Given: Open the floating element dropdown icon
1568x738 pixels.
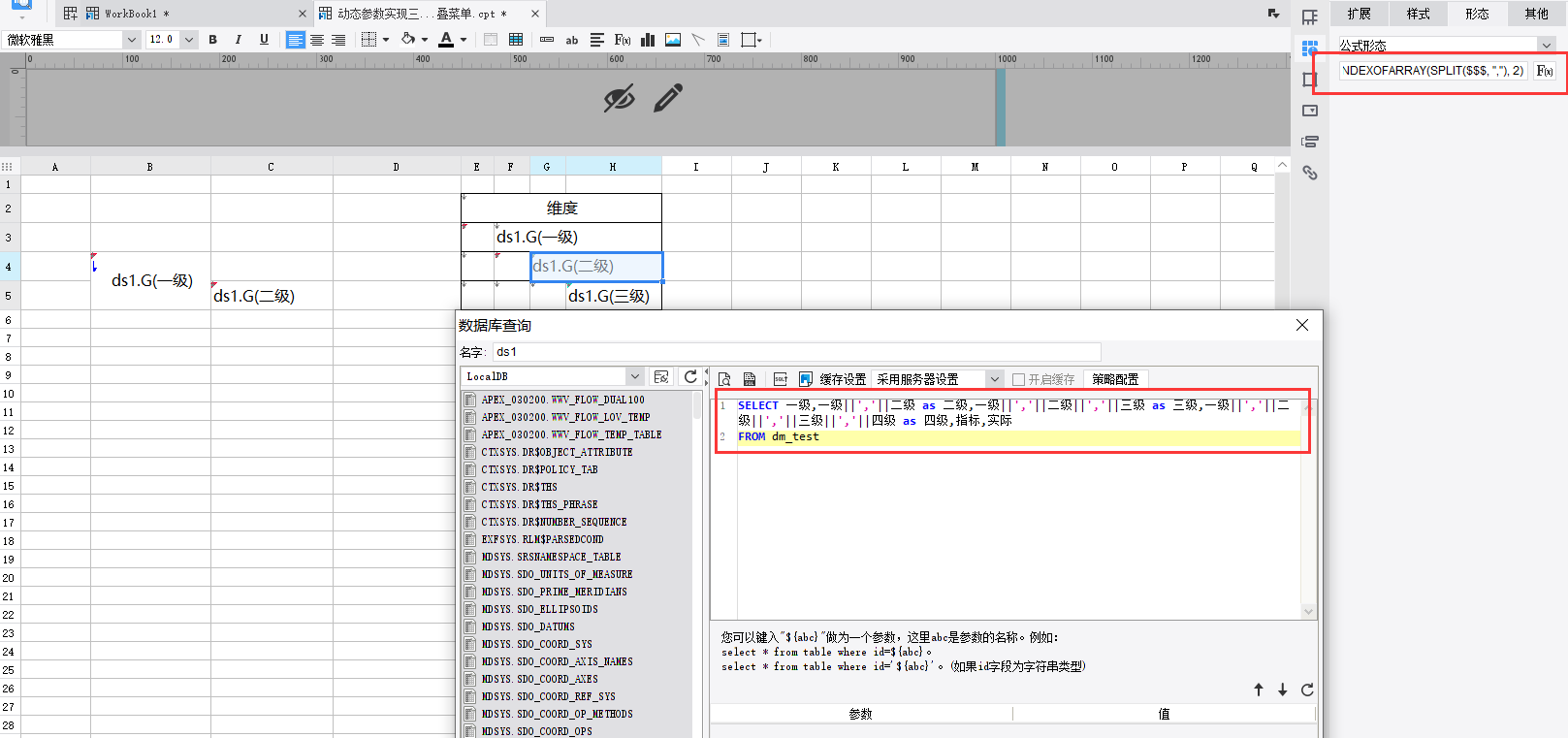Looking at the screenshot, I should tap(751, 40).
